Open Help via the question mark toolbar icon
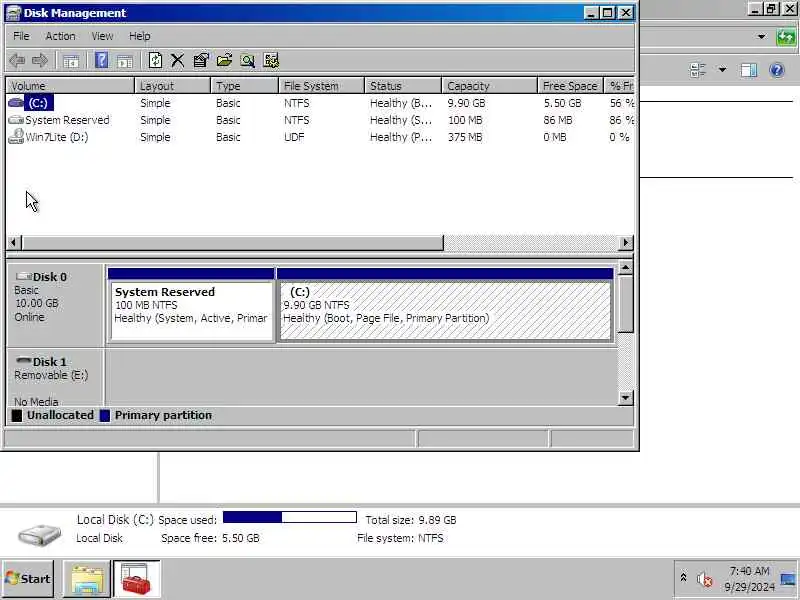The image size is (800, 600). 102,61
